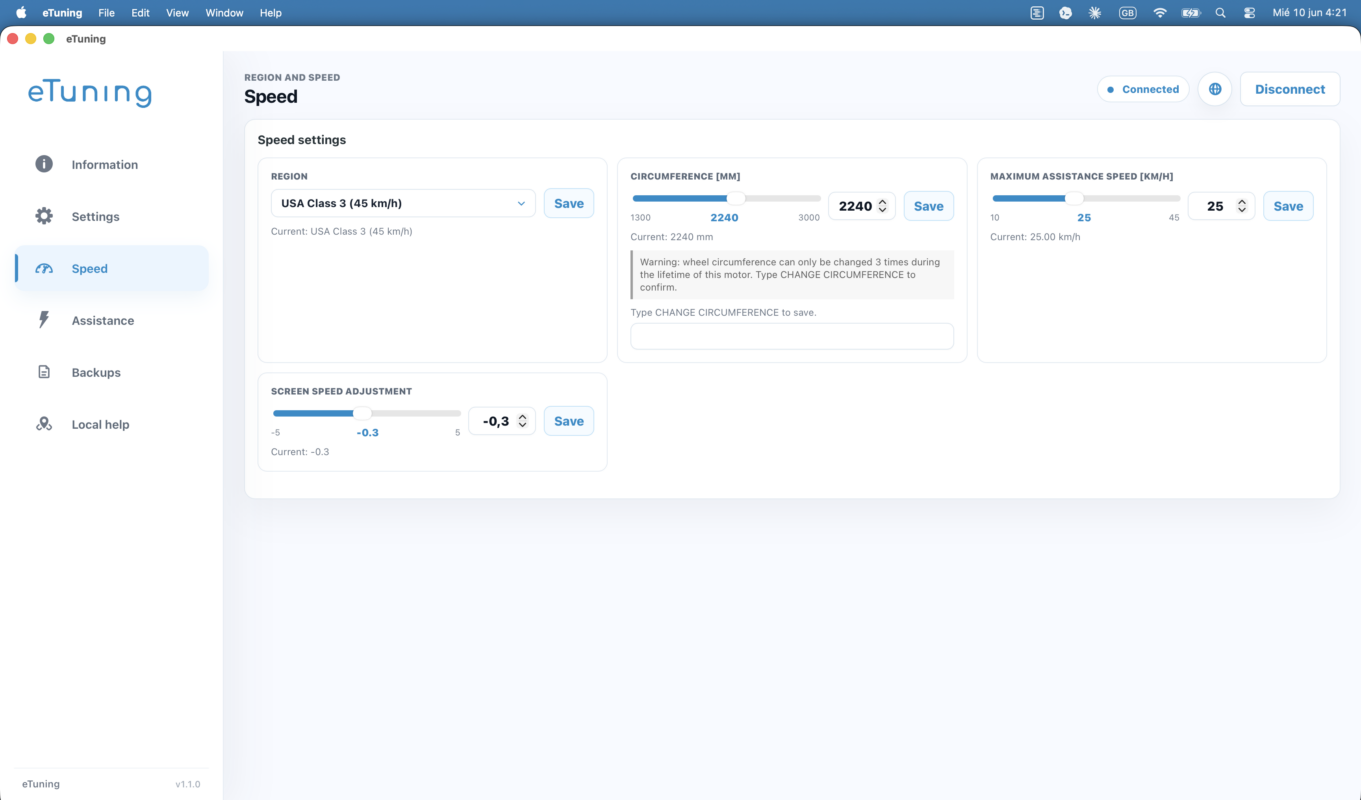Go to the Local help page

tap(112, 425)
